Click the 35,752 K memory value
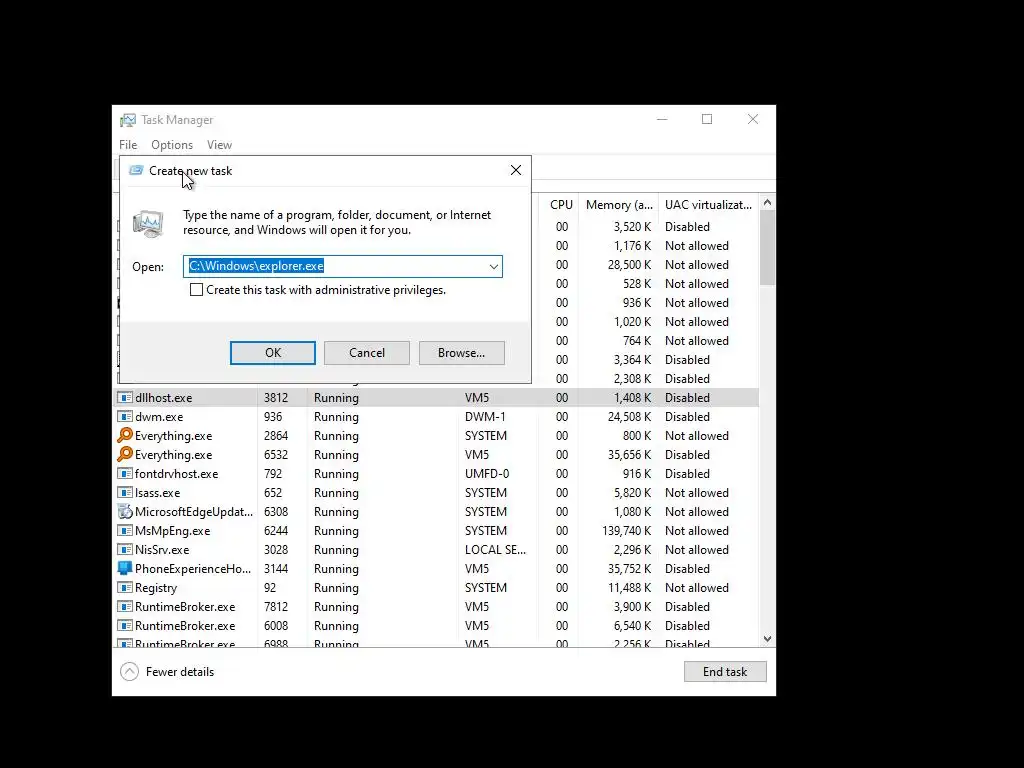The image size is (1024, 768). click(629, 568)
